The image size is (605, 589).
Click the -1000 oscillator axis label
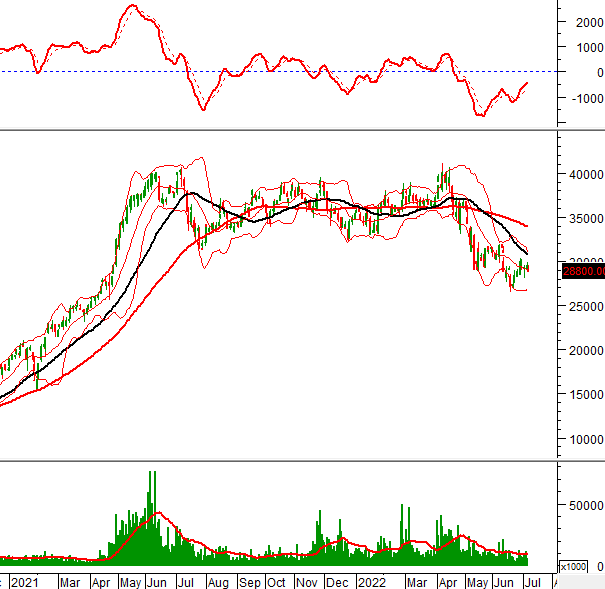[x=584, y=98]
